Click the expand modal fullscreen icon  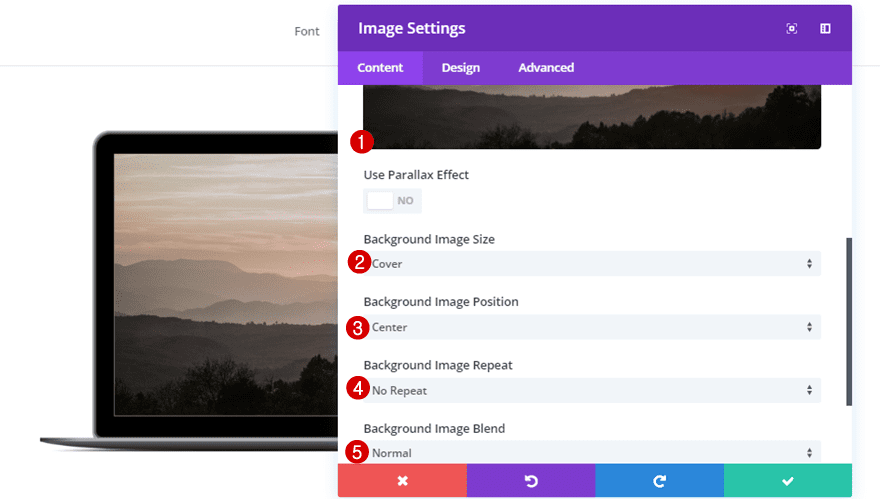pyautogui.click(x=791, y=29)
